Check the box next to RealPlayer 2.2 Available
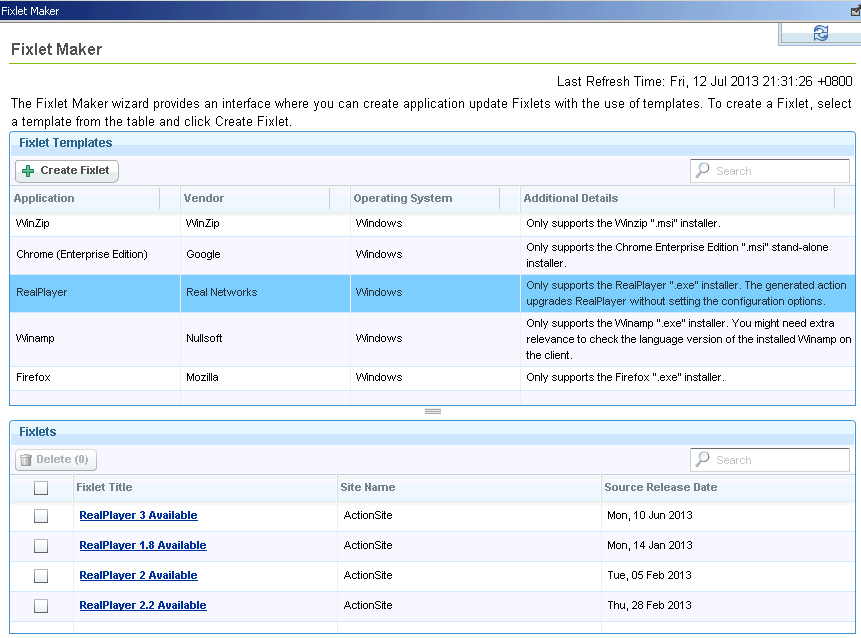Screen dimensions: 861x638 click(40, 605)
